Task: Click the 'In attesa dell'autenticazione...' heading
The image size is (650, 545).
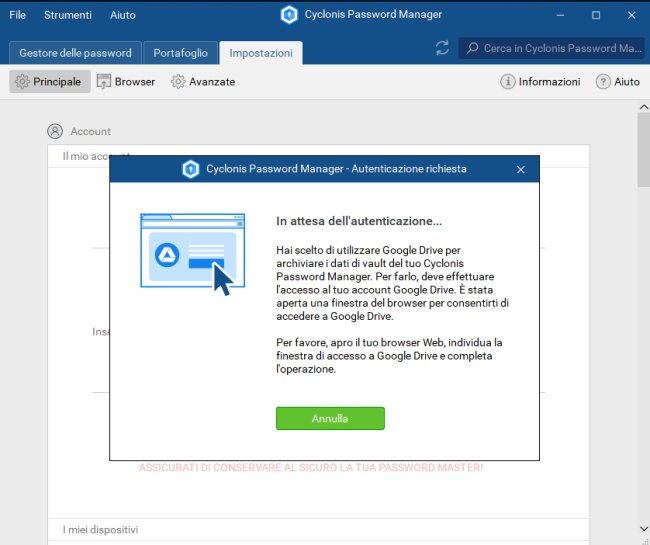Action: click(359, 221)
